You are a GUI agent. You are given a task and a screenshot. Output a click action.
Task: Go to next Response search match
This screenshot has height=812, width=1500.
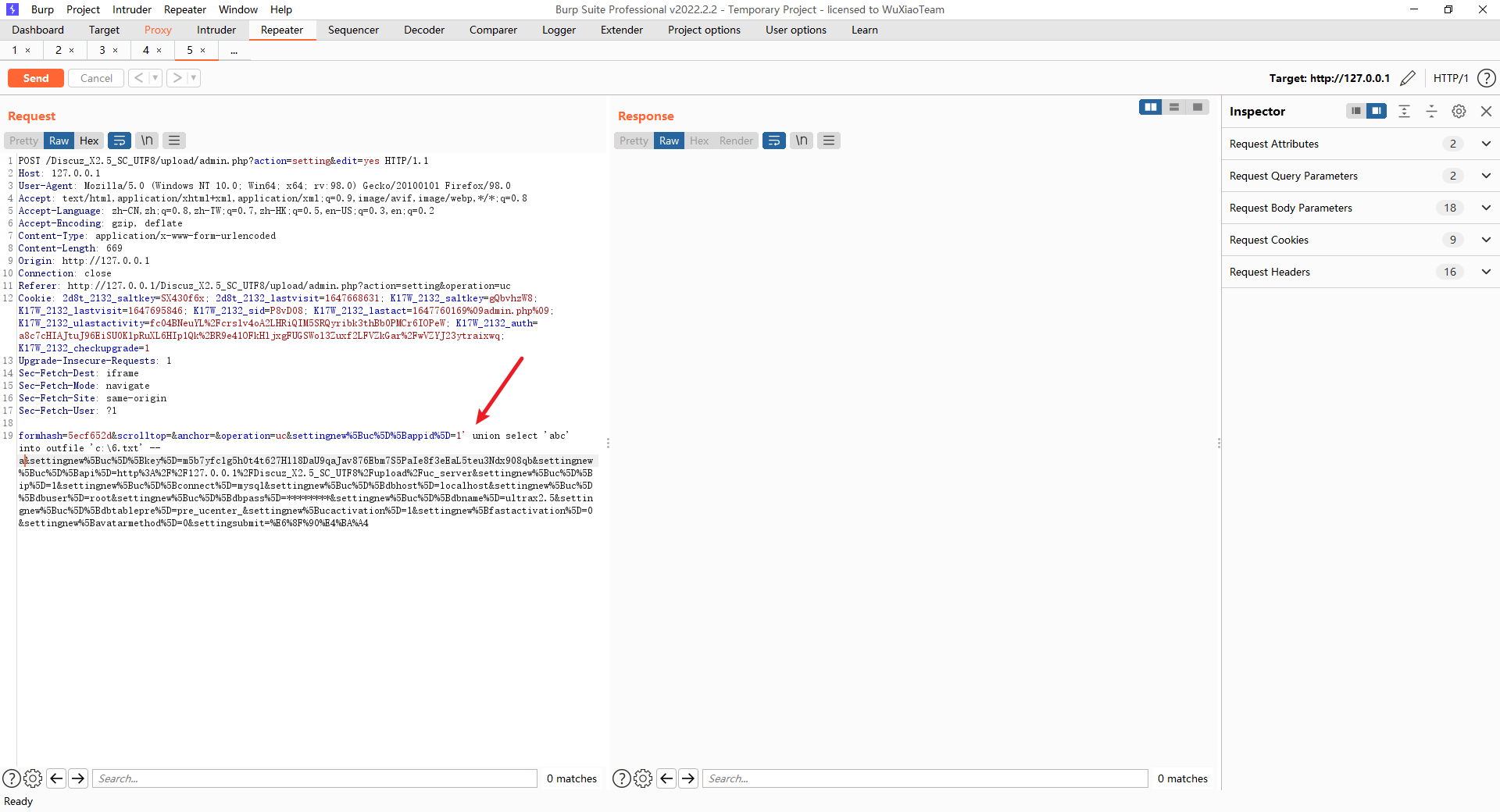coord(688,778)
